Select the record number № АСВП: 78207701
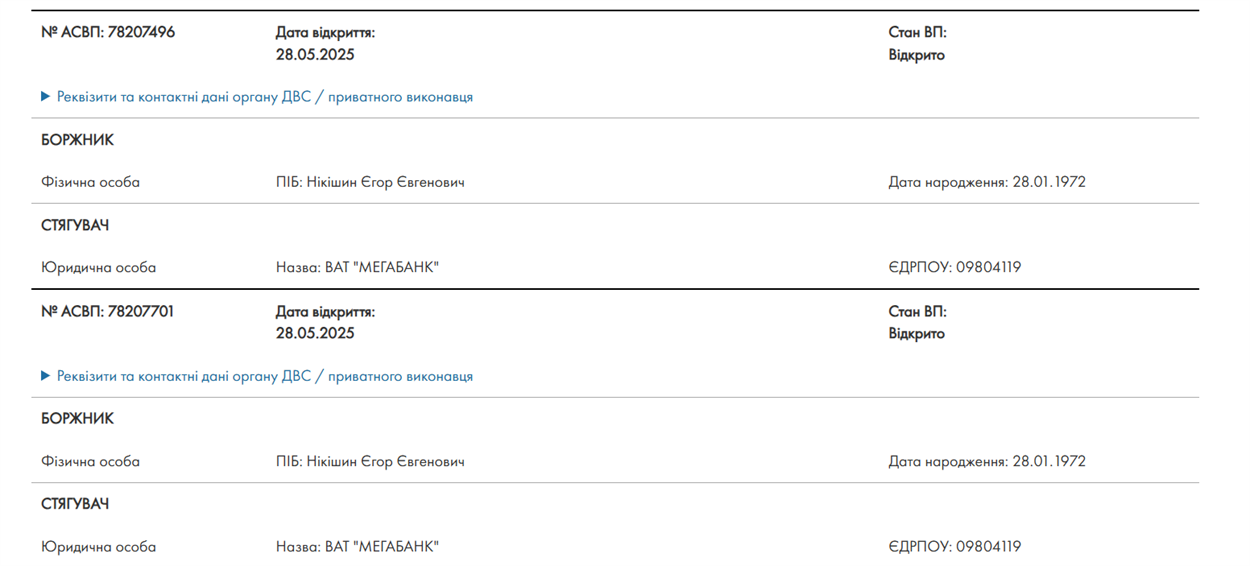1250x566 pixels. click(x=108, y=311)
